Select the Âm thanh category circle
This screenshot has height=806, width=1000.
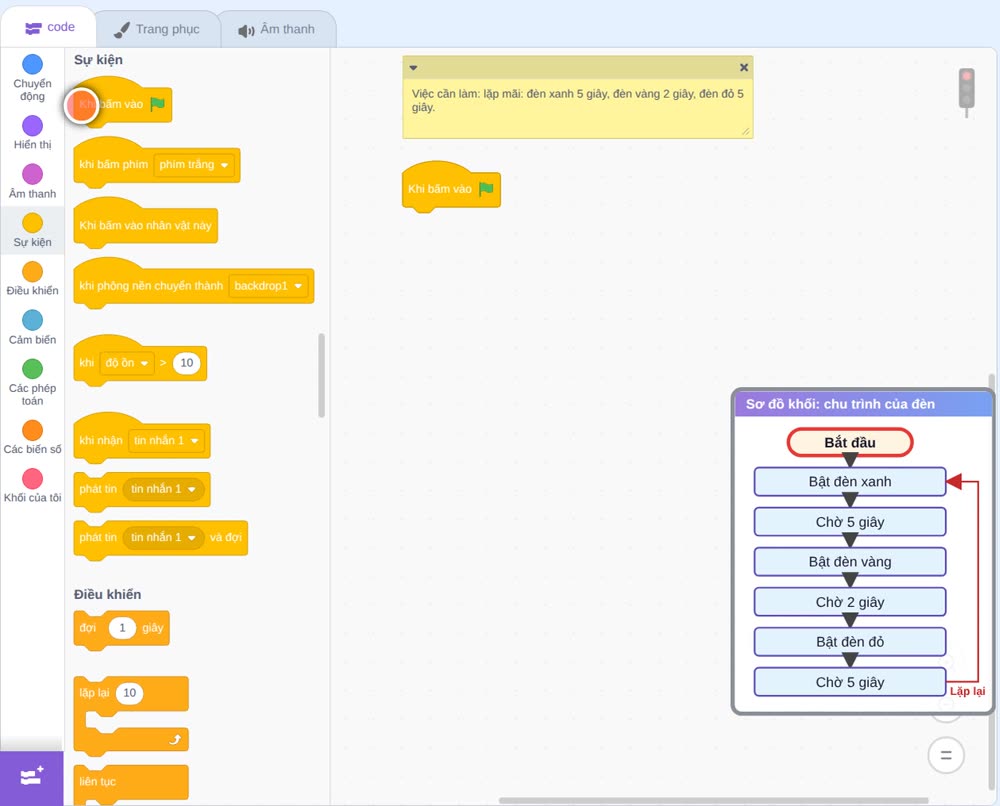pos(33,174)
